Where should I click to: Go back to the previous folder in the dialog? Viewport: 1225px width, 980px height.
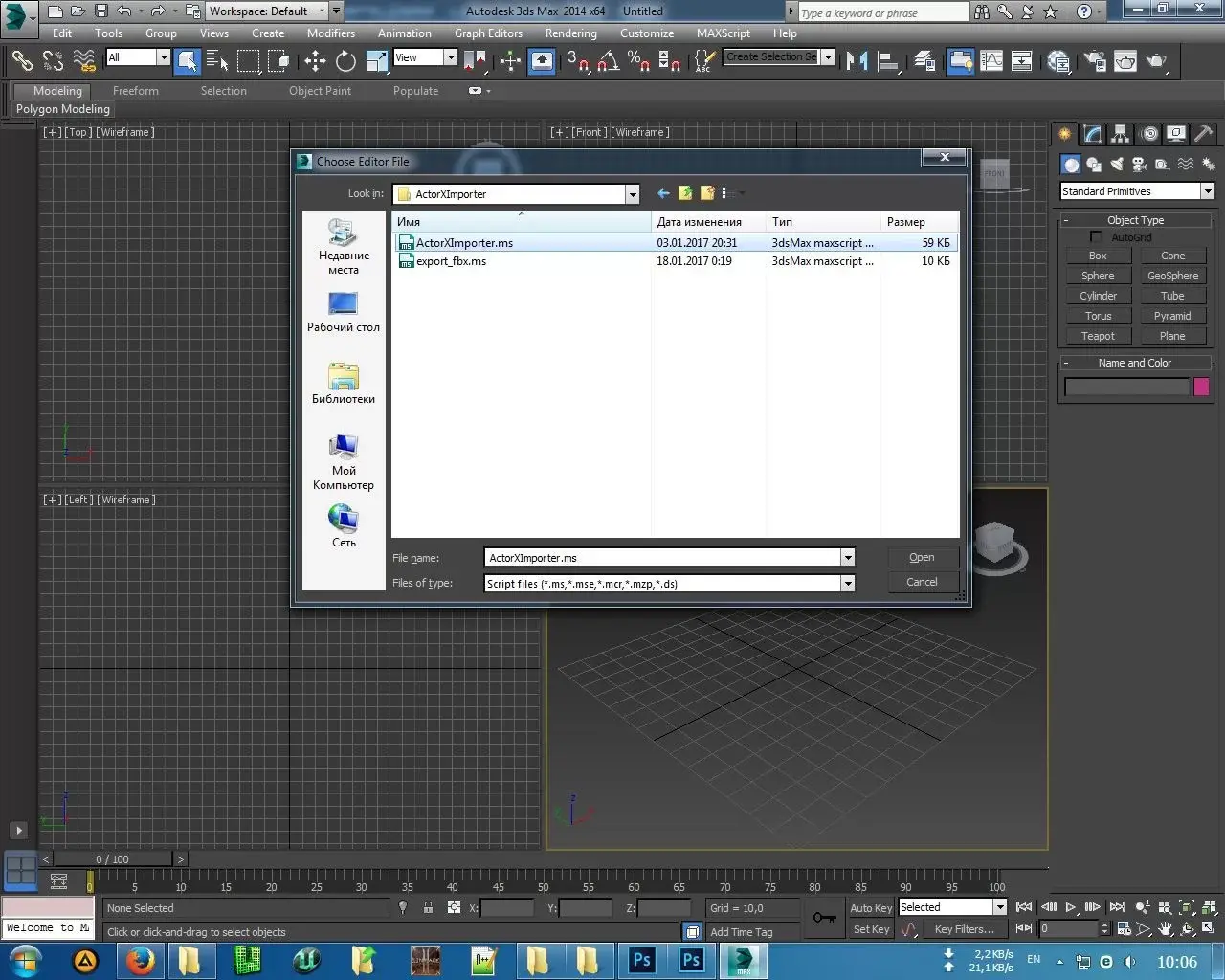(663, 193)
